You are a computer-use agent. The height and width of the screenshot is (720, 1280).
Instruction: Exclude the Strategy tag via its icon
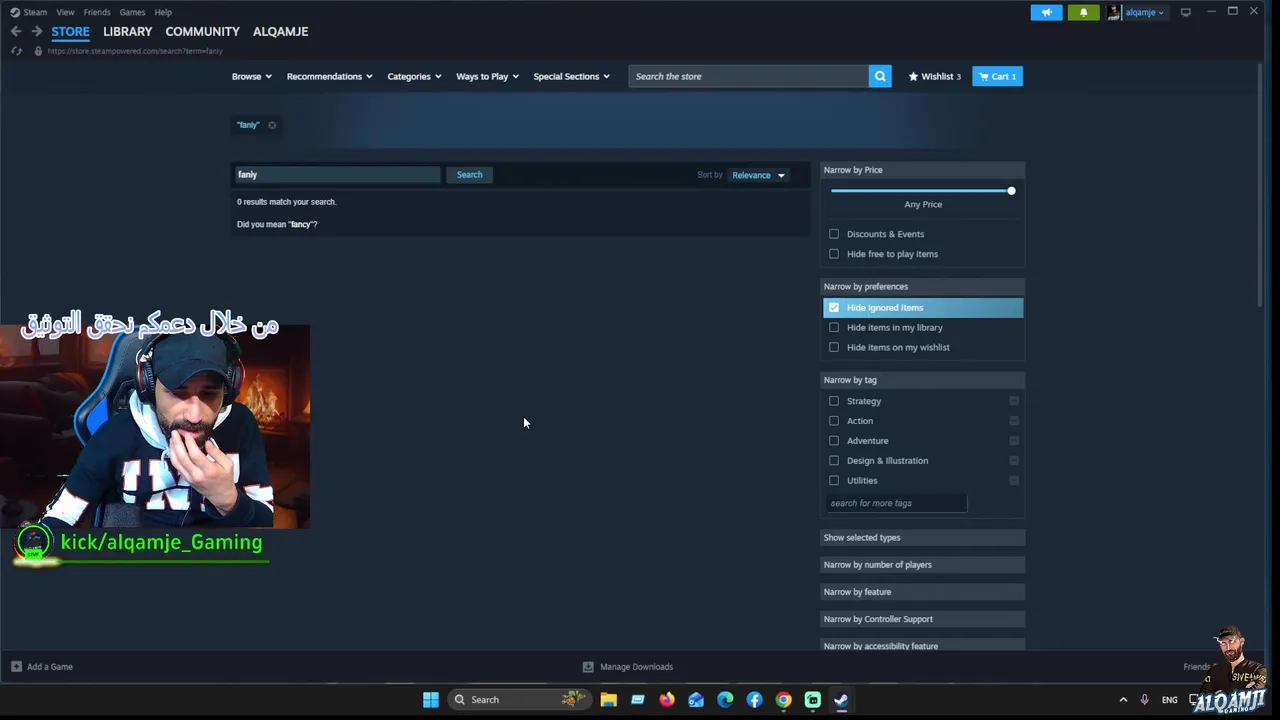point(1014,401)
